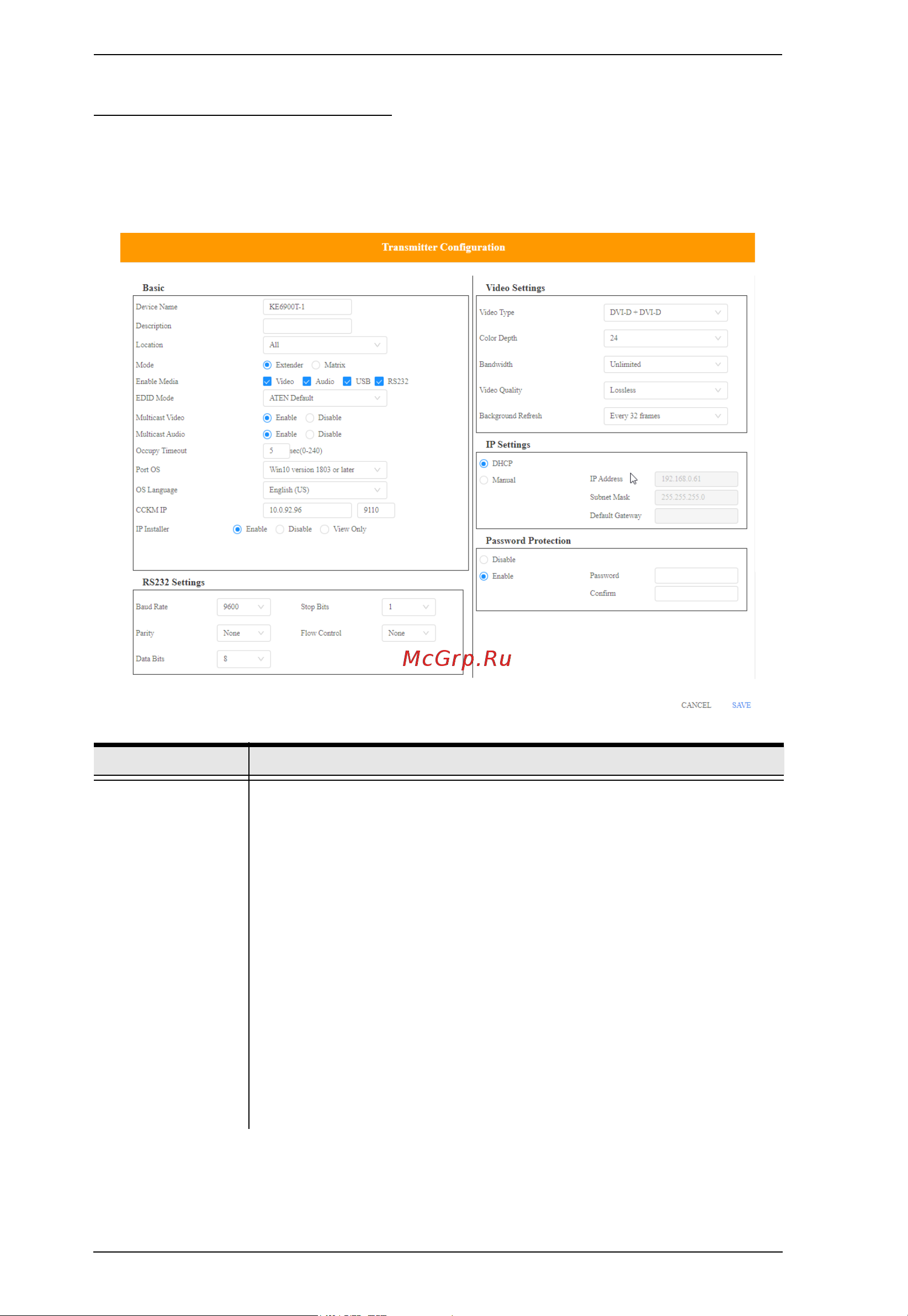This screenshot has width=908, height=1316.
Task: Uncheck the Audio media checkbox
Action: [x=307, y=382]
